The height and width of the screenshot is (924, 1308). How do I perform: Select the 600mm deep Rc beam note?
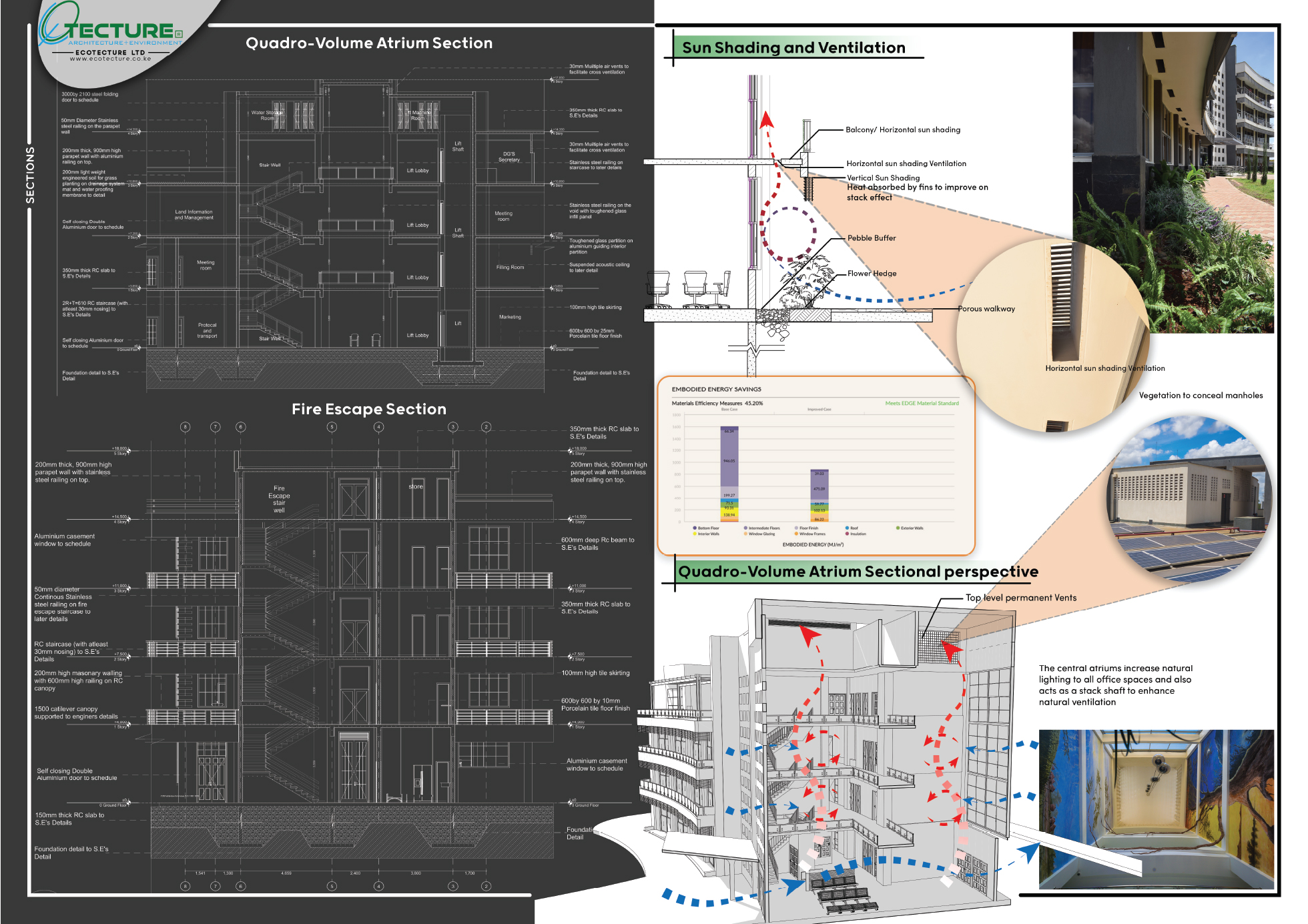[597, 544]
